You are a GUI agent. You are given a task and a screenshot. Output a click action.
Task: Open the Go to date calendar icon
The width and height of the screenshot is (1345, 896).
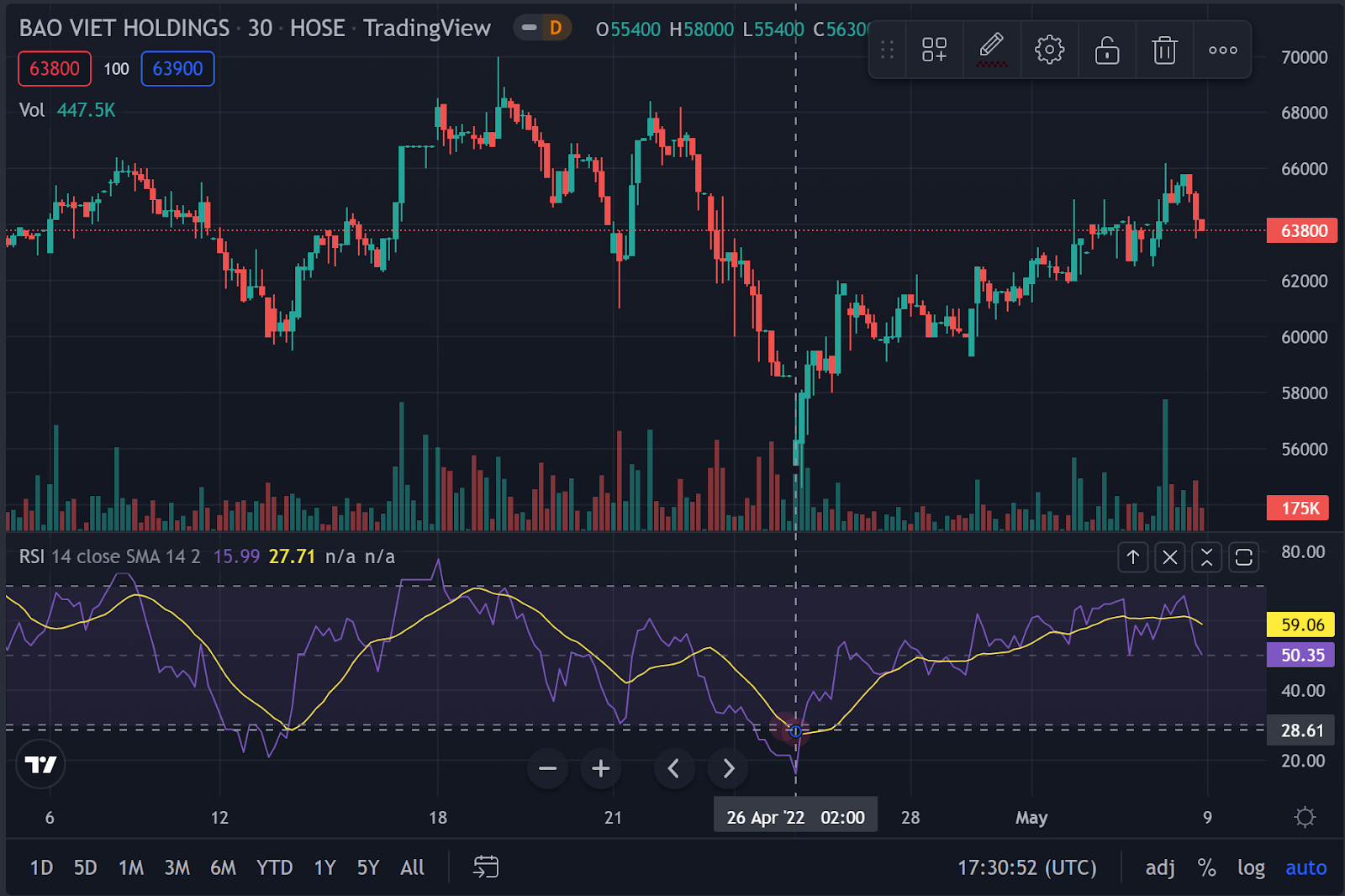tap(486, 867)
